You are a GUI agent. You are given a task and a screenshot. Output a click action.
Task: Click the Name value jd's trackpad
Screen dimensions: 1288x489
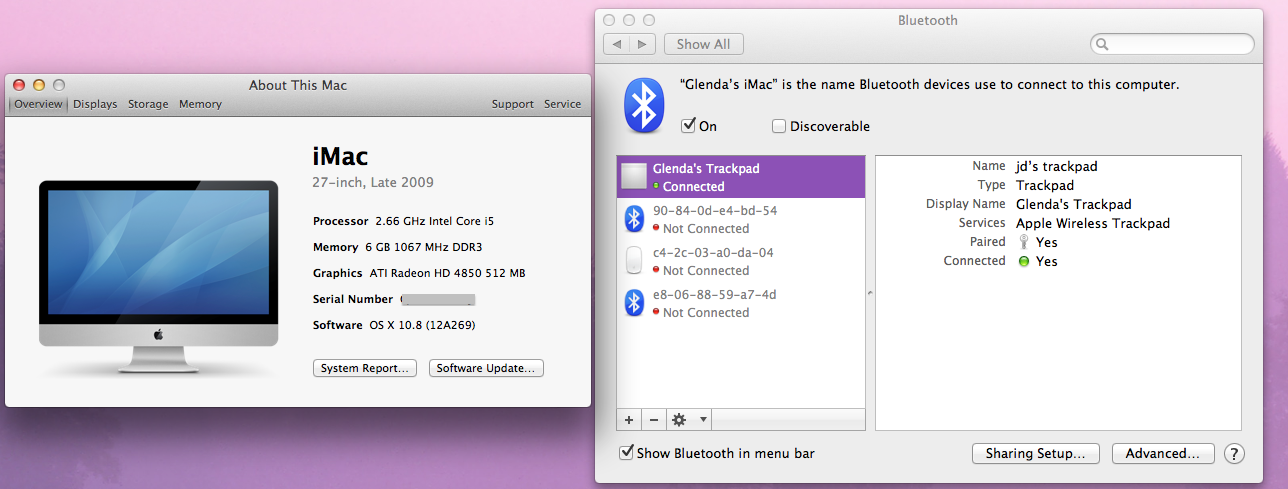point(1057,166)
